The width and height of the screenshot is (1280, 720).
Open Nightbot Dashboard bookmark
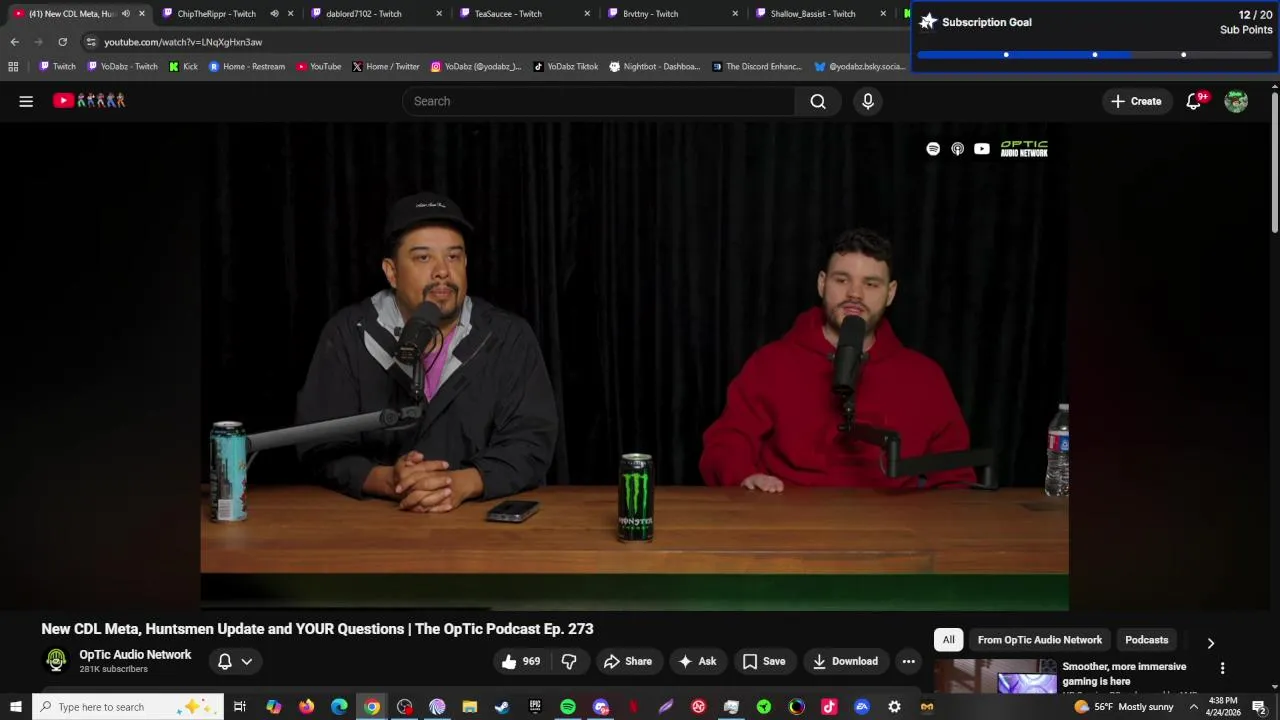pyautogui.click(x=654, y=67)
